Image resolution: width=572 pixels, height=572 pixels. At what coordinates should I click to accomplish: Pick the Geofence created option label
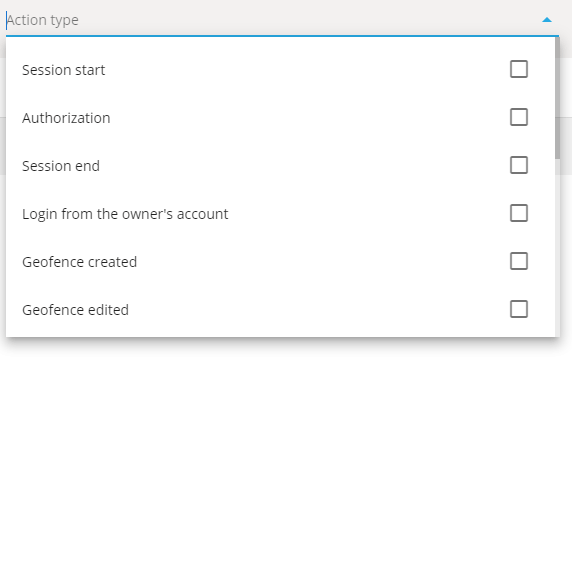[x=80, y=262]
